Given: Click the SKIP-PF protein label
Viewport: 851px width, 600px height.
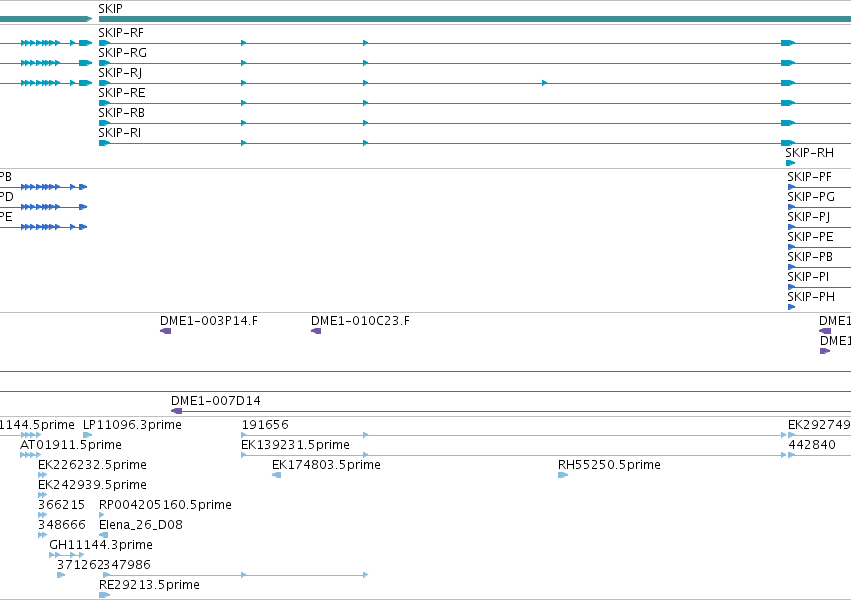Looking at the screenshot, I should [x=809, y=177].
